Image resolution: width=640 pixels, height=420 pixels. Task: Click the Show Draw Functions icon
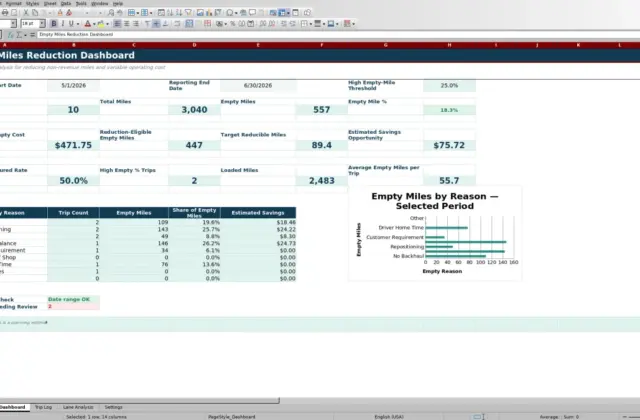pyautogui.click(x=307, y=13)
